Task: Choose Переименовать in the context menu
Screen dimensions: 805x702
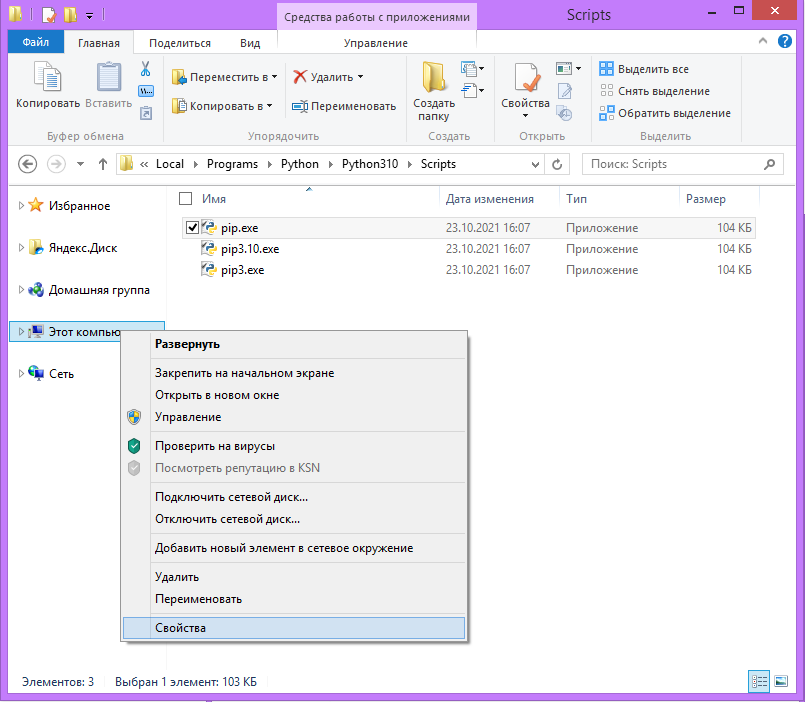Action: [x=294, y=599]
